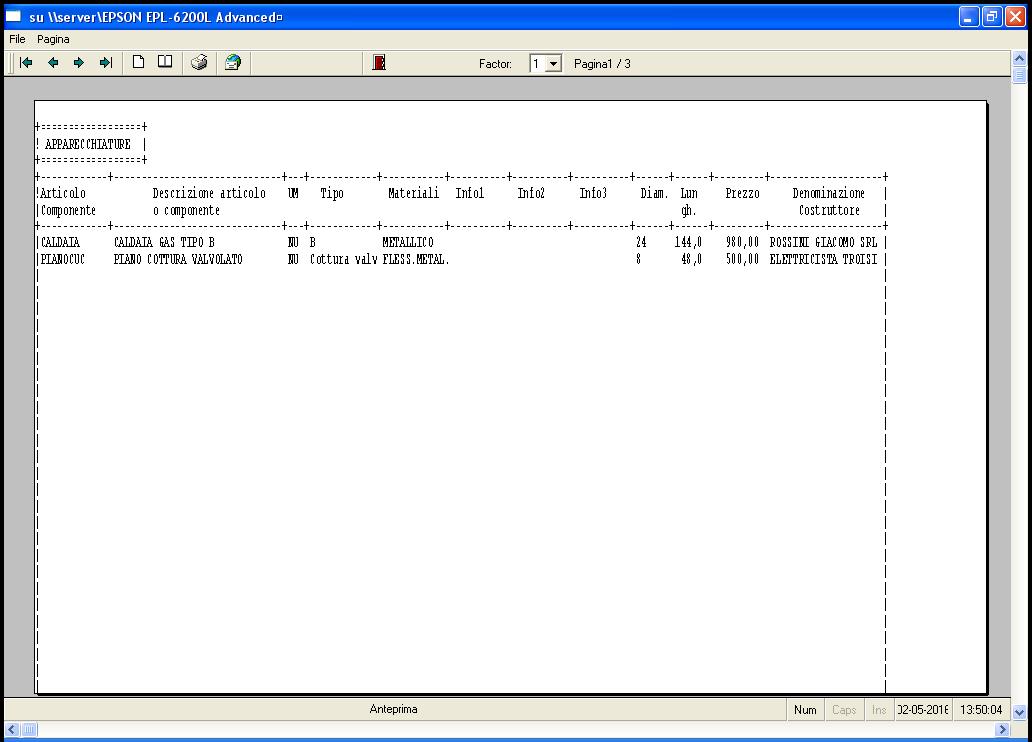Image resolution: width=1032 pixels, height=742 pixels.
Task: Click the Caps indicator in status bar
Action: tap(844, 710)
